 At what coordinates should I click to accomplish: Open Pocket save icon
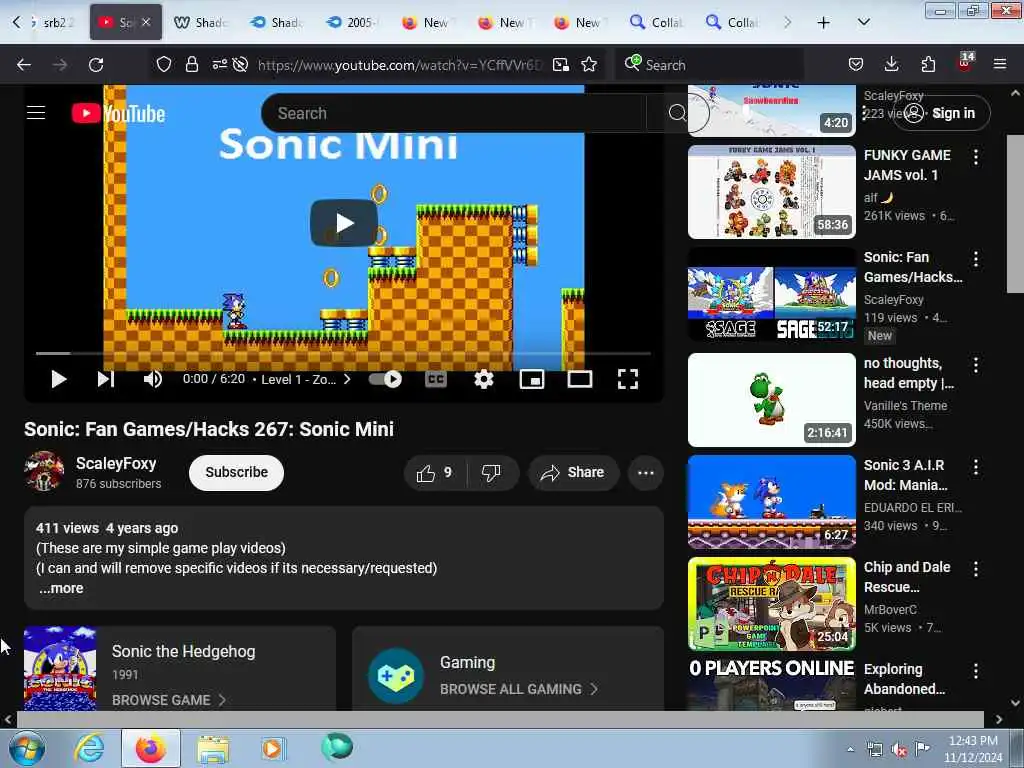pyautogui.click(x=856, y=64)
